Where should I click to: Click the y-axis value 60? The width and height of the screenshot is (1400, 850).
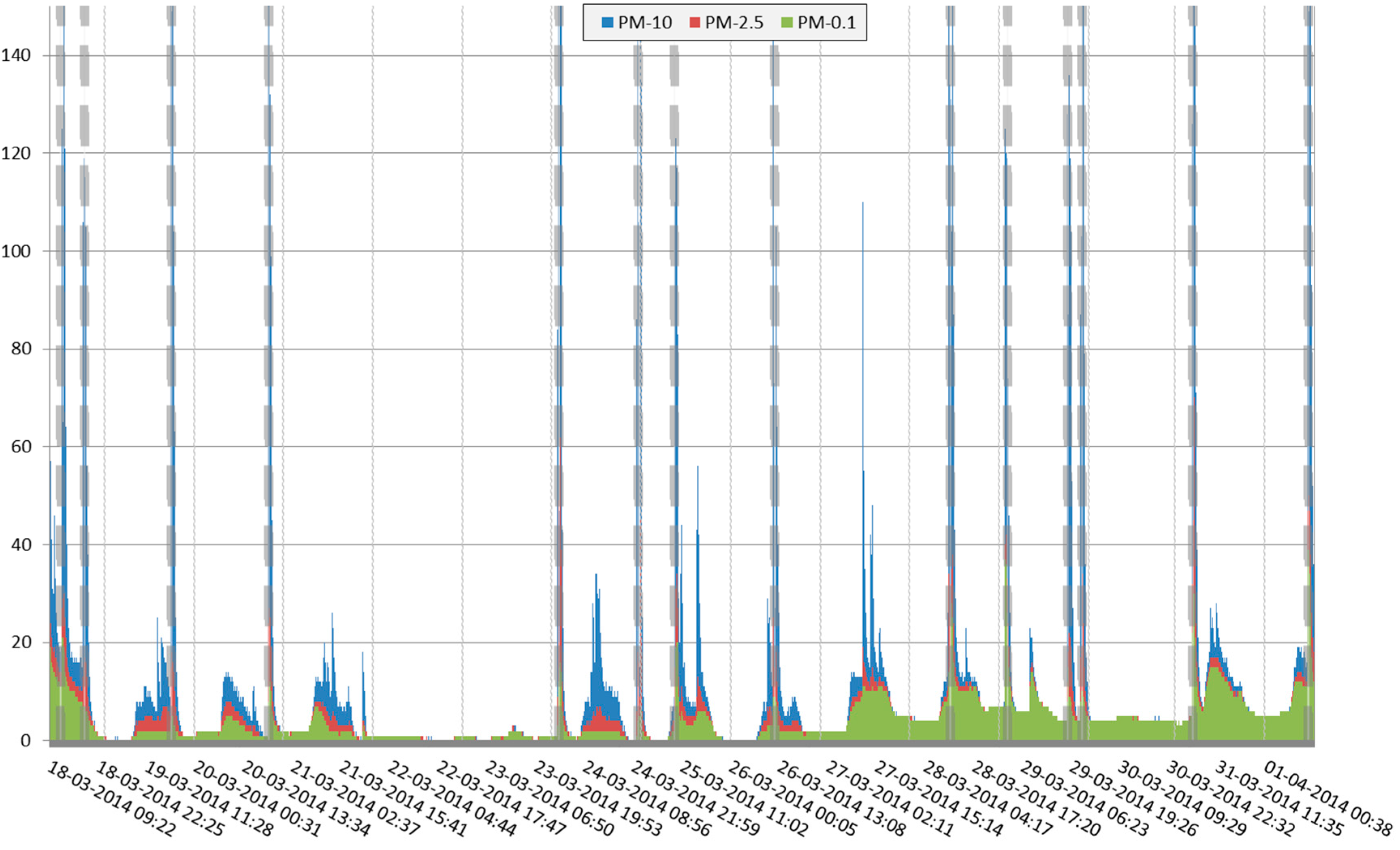pos(21,446)
